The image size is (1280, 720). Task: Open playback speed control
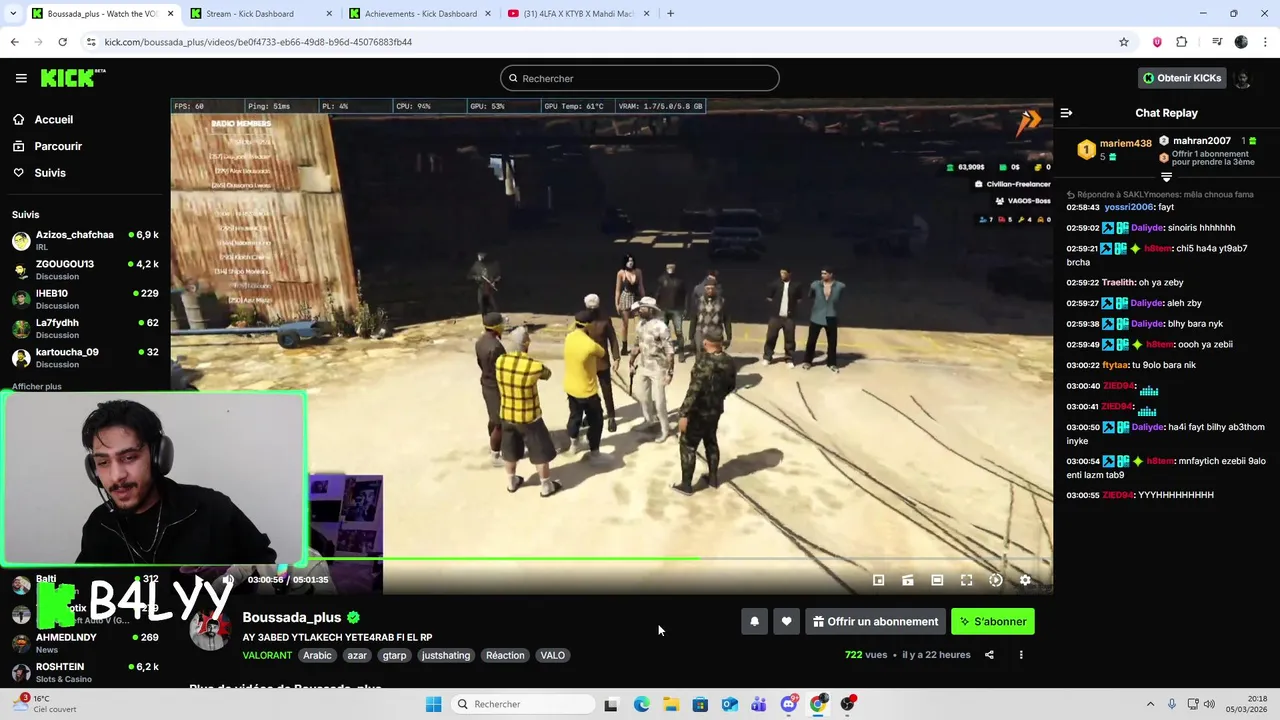coord(995,580)
